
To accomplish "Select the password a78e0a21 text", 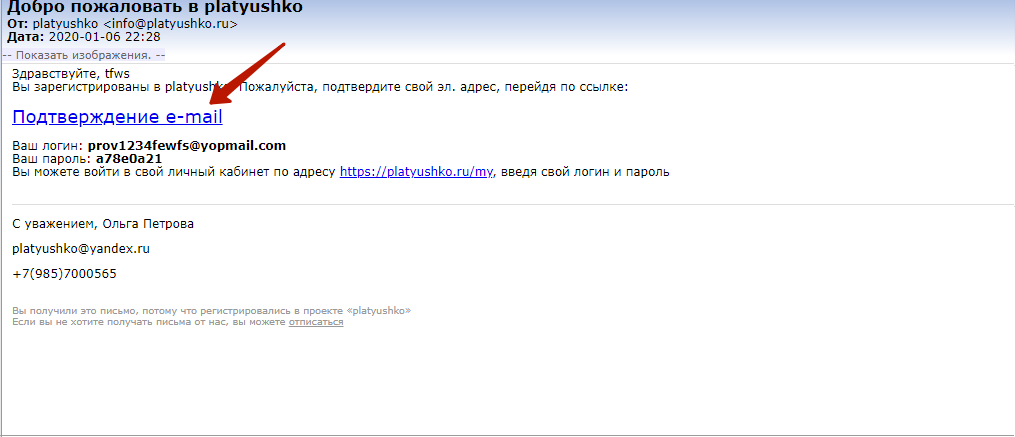I will pos(129,159).
